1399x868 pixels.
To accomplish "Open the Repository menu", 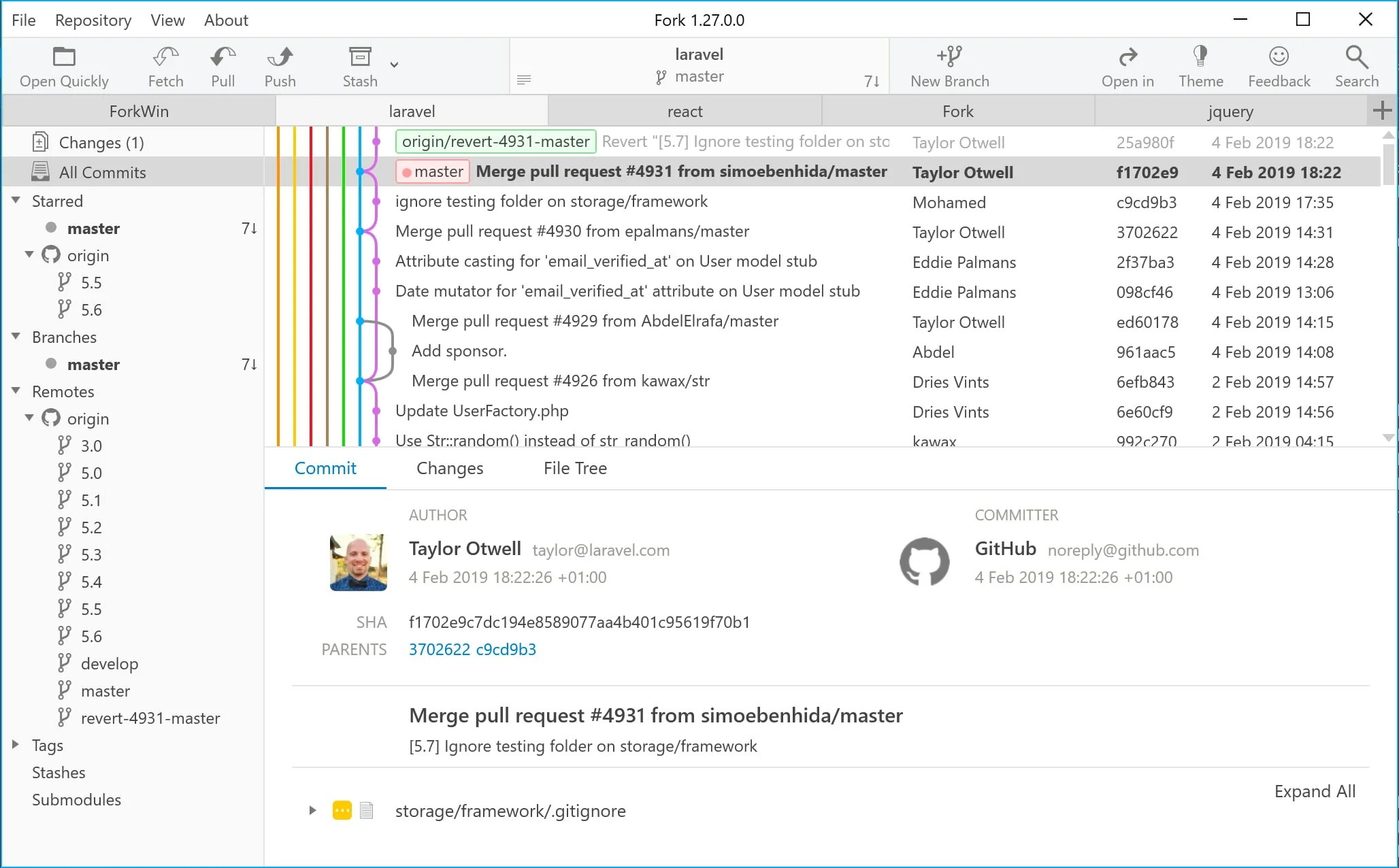I will (x=93, y=20).
